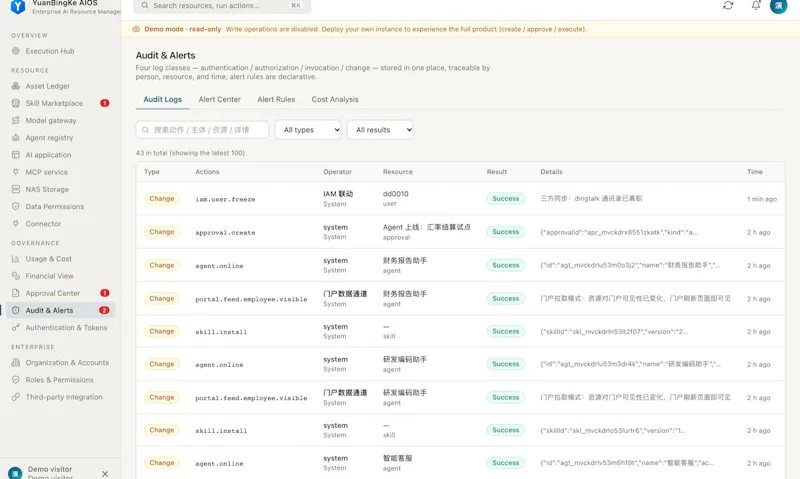Click the Resource column header
800x479 pixels.
pyautogui.click(x=398, y=172)
